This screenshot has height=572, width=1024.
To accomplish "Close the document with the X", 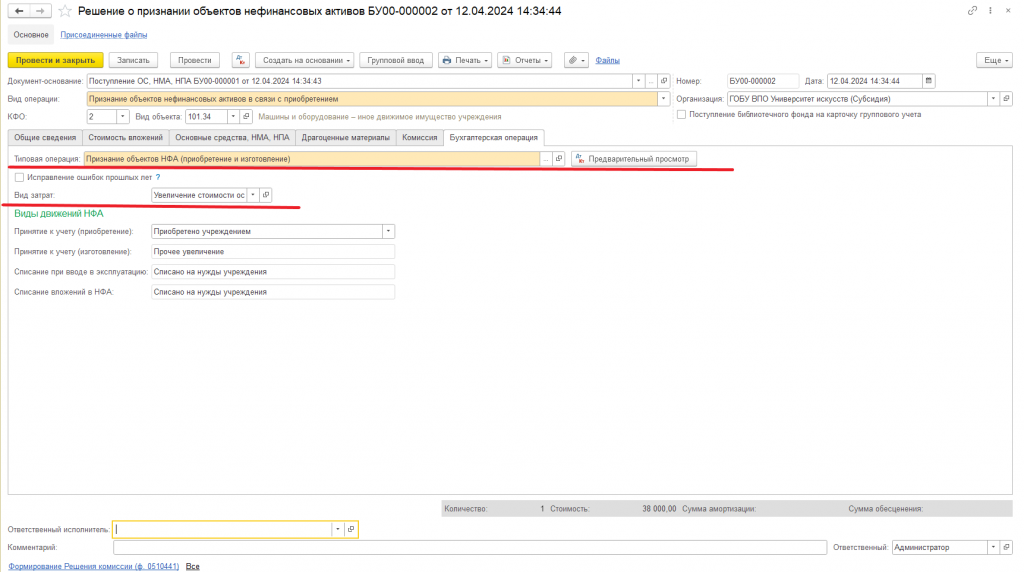I will pyautogui.click(x=1008, y=10).
